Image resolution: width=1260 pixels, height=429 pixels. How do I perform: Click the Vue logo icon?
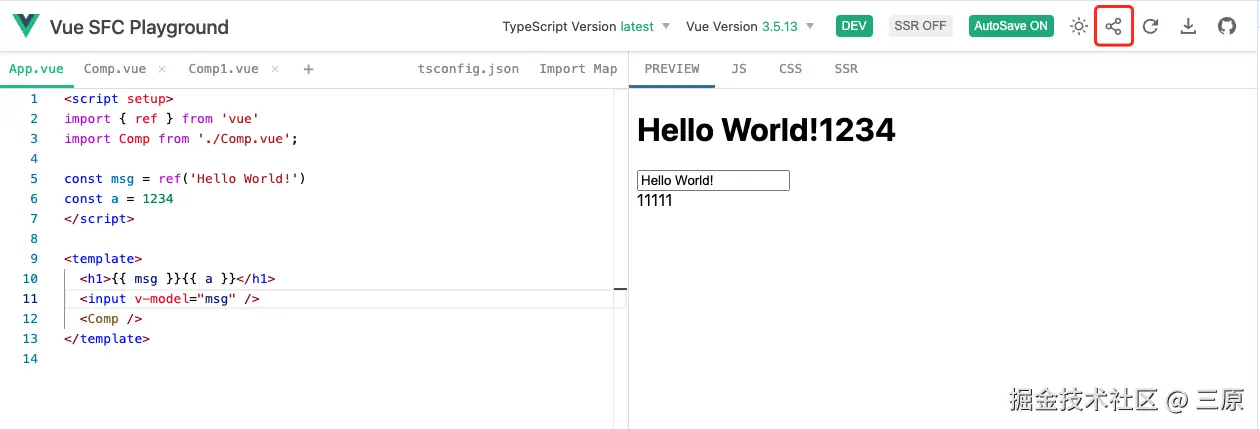[x=27, y=27]
